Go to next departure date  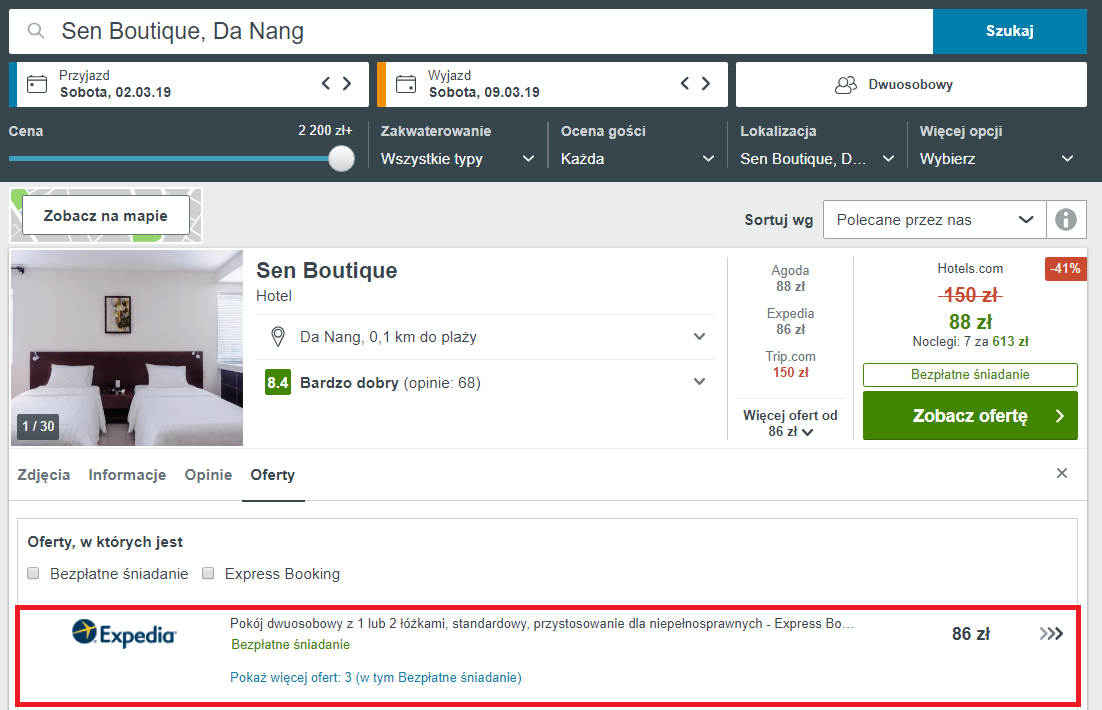[x=706, y=84]
